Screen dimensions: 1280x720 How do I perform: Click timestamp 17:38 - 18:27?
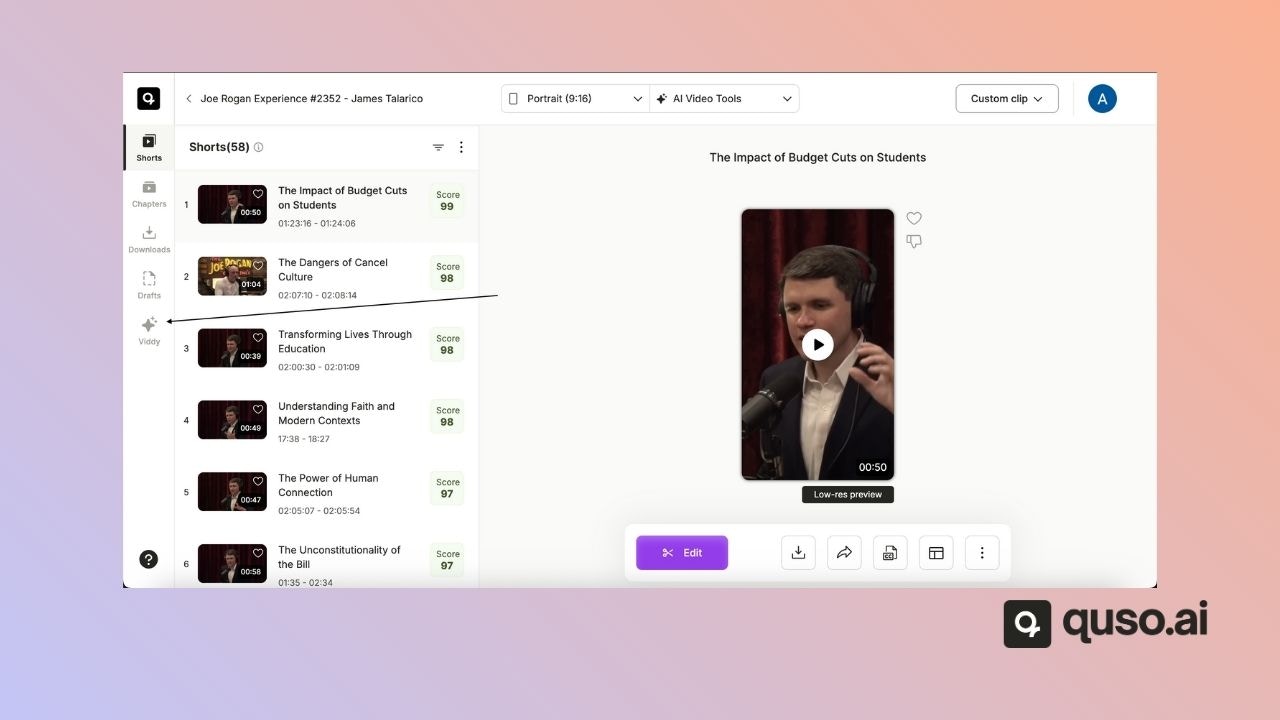tap(304, 439)
